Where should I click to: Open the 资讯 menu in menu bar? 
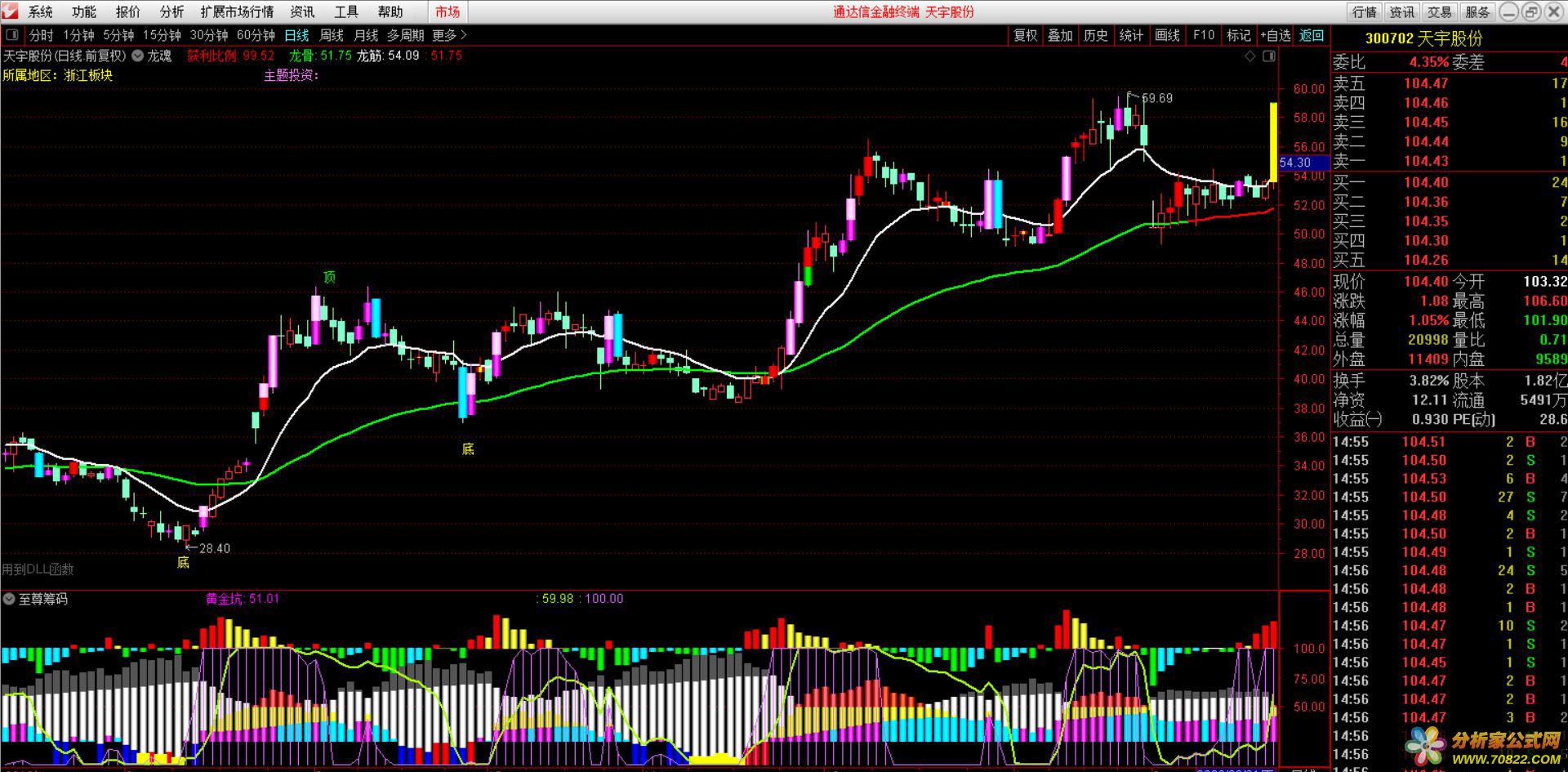(x=302, y=11)
